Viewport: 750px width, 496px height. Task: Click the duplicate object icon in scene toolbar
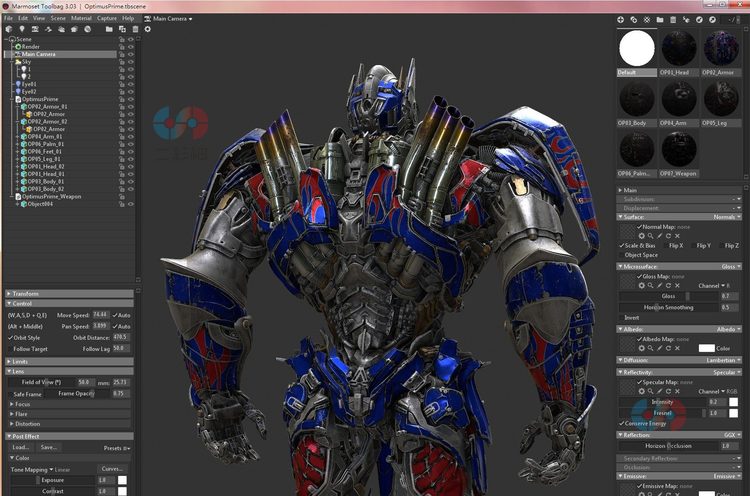point(122,29)
